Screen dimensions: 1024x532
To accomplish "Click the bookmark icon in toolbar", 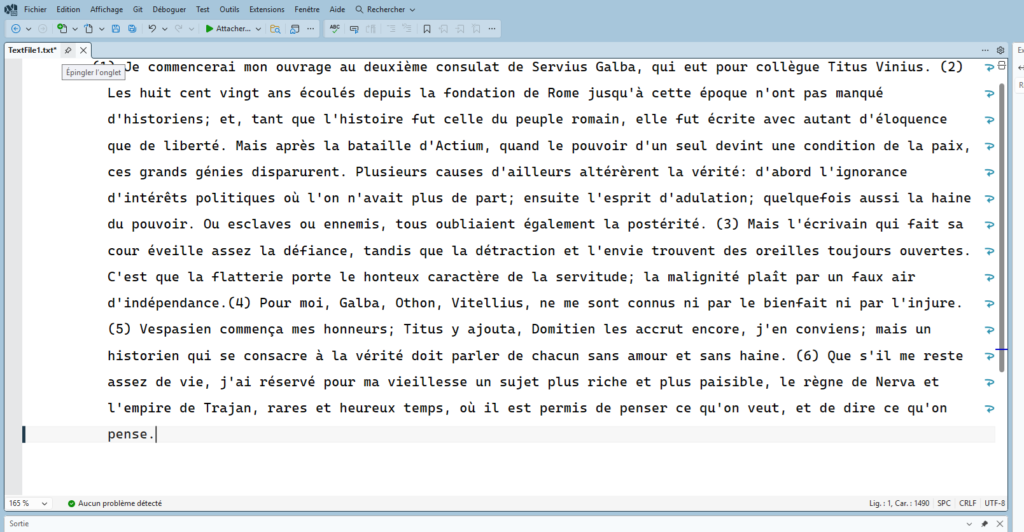I will point(355,29).
